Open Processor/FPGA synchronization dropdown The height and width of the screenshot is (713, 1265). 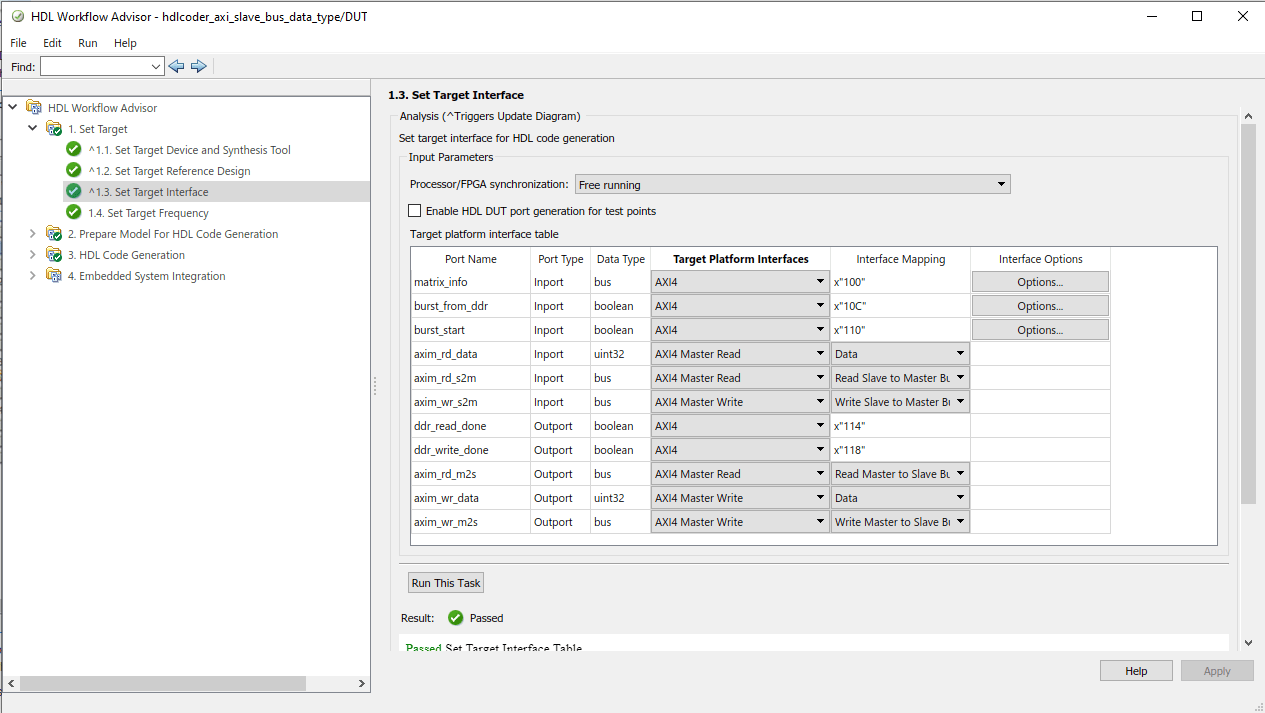792,185
